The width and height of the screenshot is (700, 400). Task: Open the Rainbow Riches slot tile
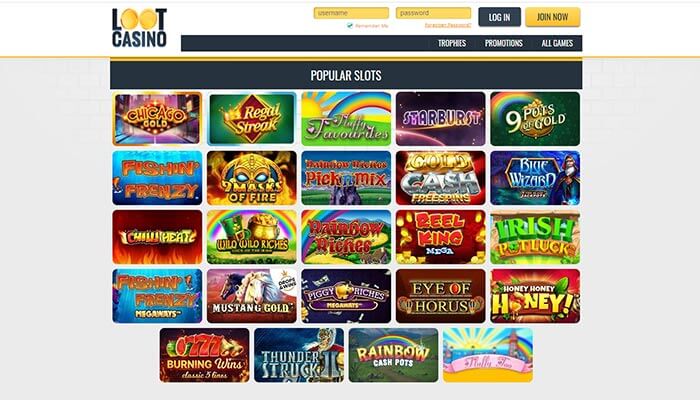[x=346, y=237]
